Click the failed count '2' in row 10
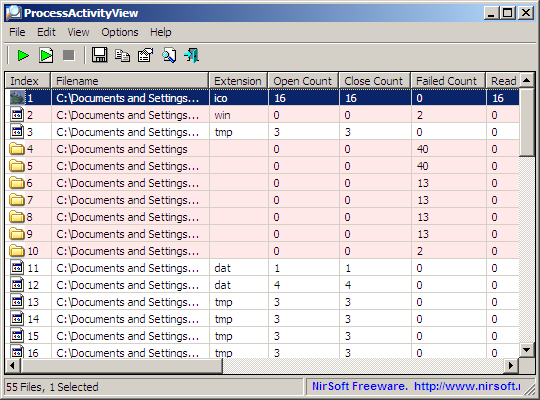This screenshot has height=400, width=540. click(419, 251)
